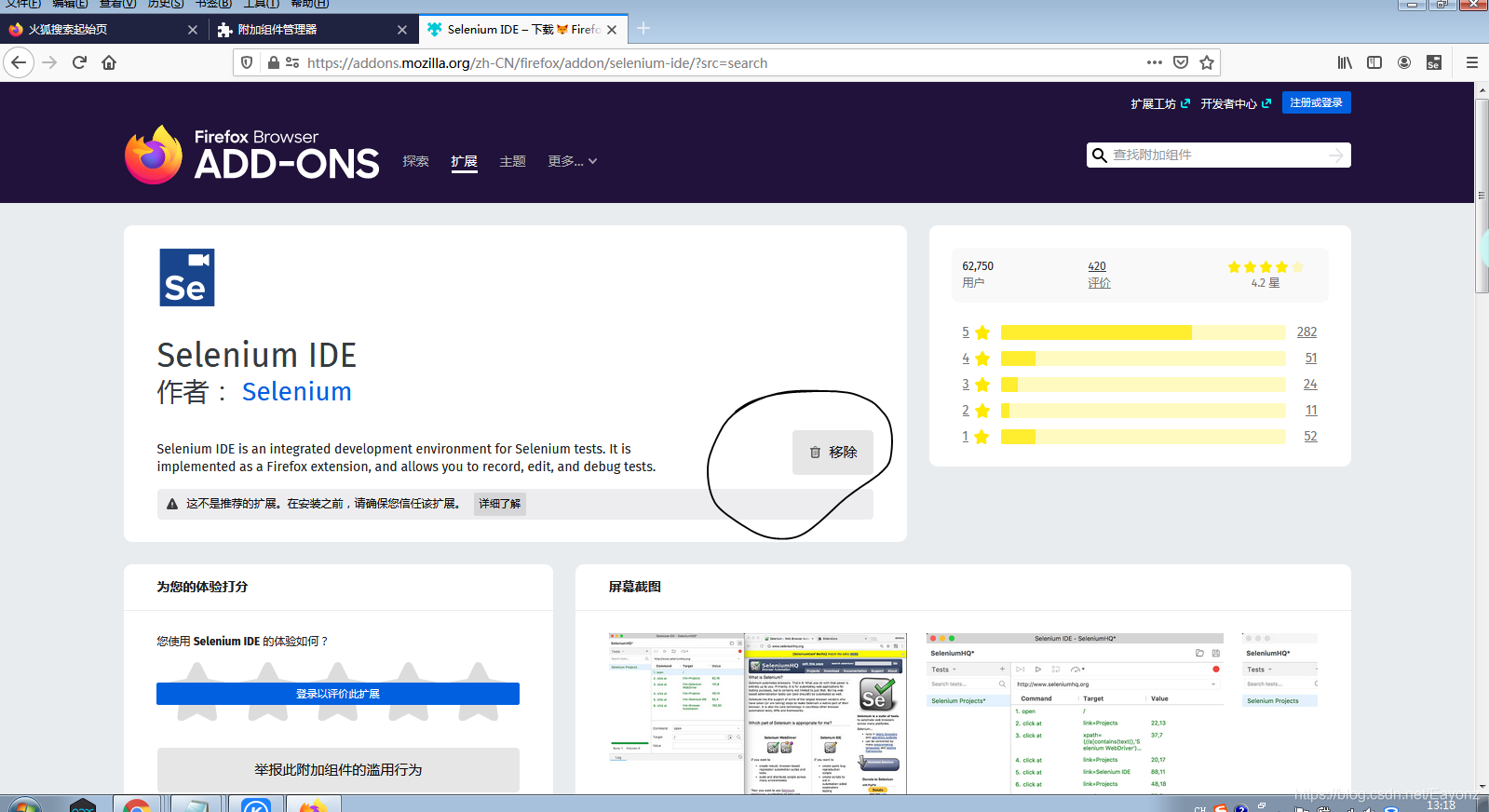Screen dimensions: 1489x812
Task: Click the 举报此附加组件的滥用行为 button
Action: tap(338, 770)
